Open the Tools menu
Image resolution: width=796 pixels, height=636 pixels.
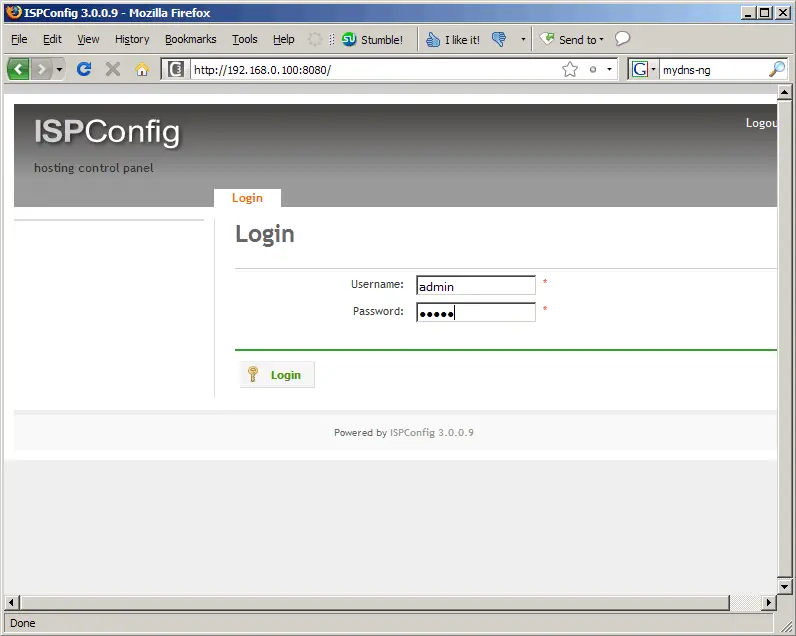(245, 39)
